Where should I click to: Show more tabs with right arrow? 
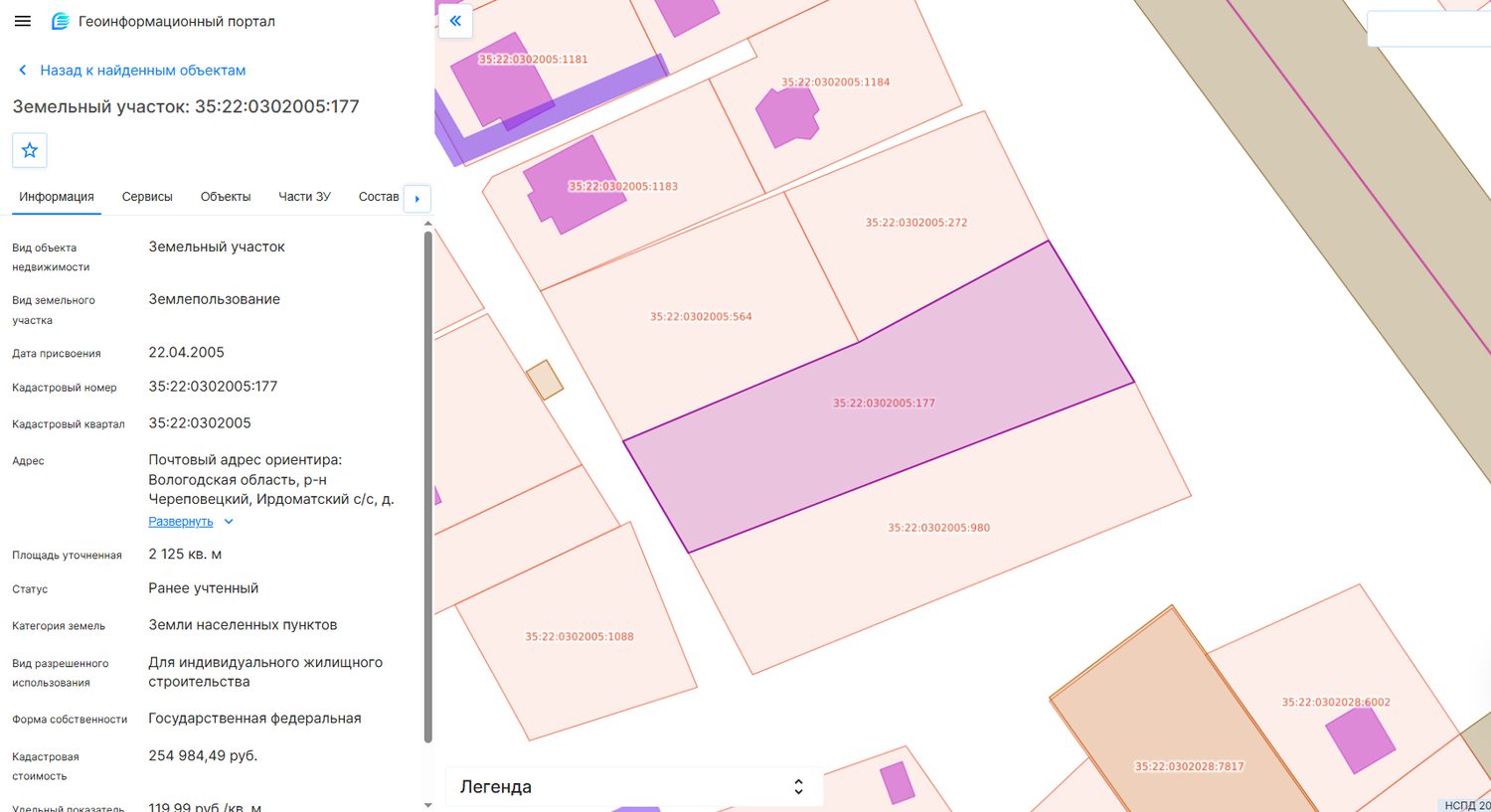click(x=417, y=198)
